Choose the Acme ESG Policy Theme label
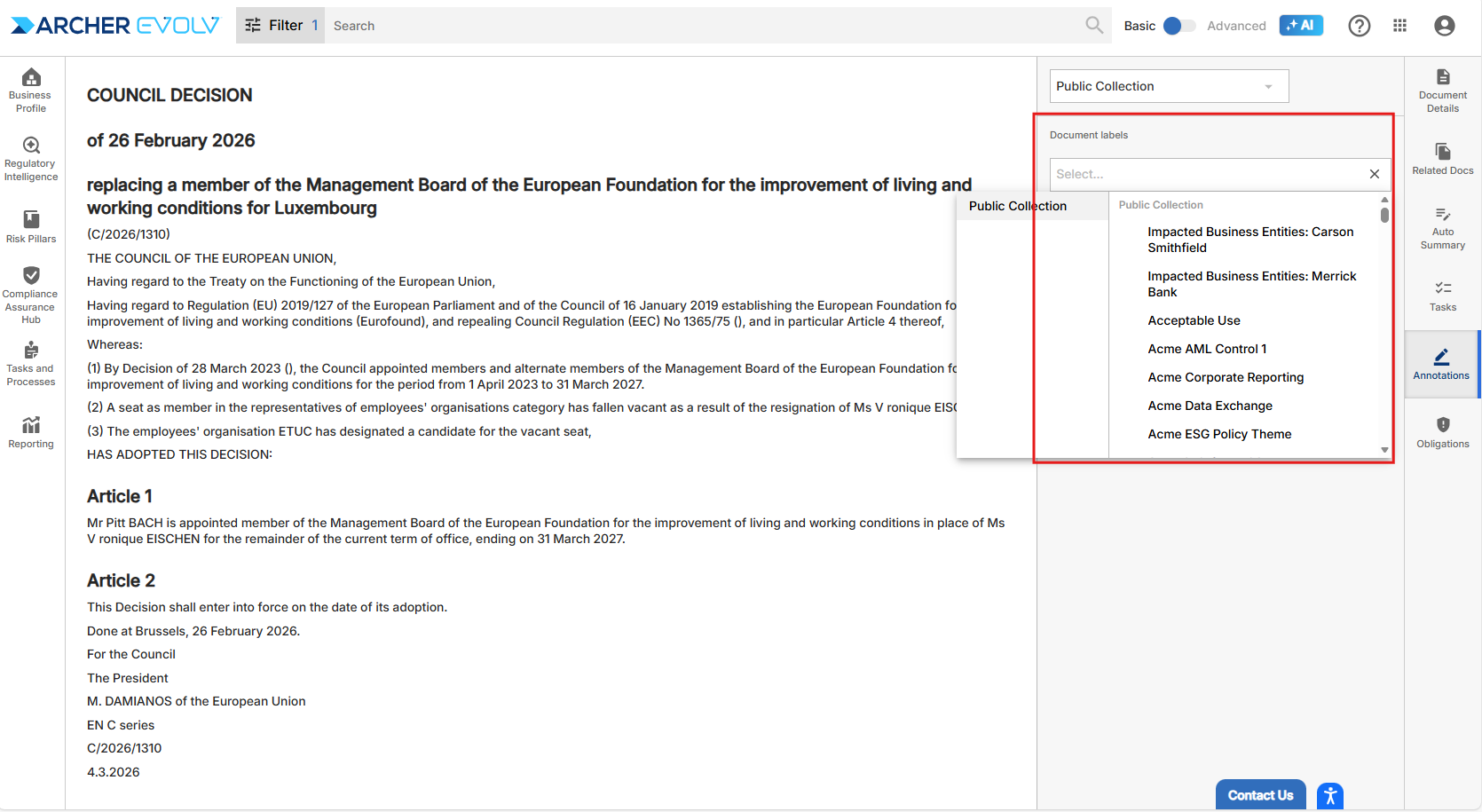 1219,434
